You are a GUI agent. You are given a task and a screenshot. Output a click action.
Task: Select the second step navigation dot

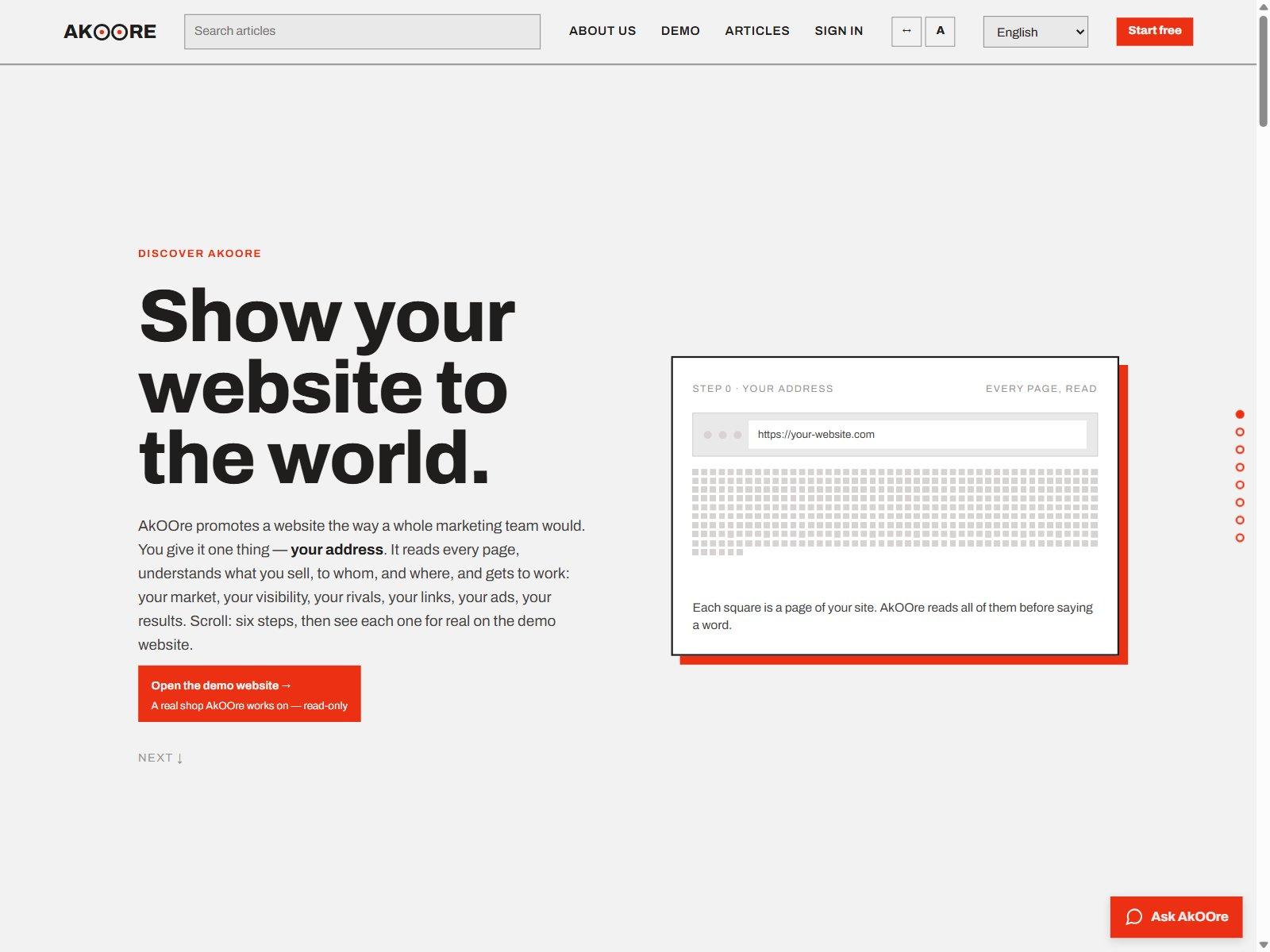tap(1240, 432)
